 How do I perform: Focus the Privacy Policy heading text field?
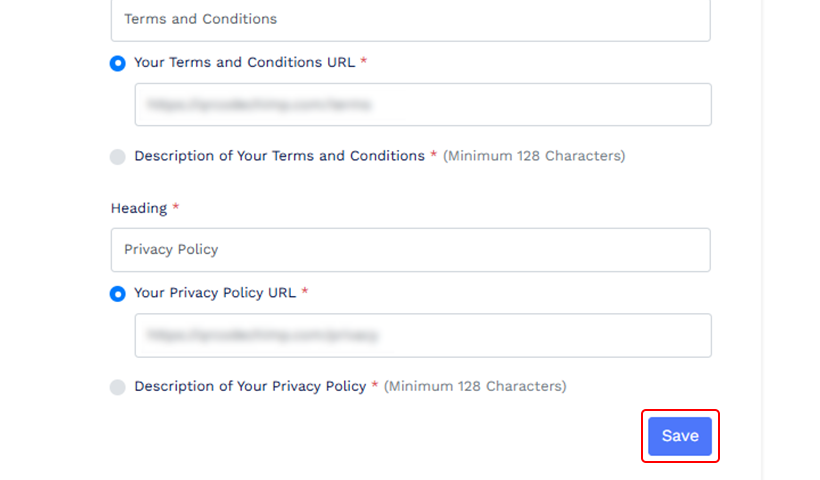(411, 250)
